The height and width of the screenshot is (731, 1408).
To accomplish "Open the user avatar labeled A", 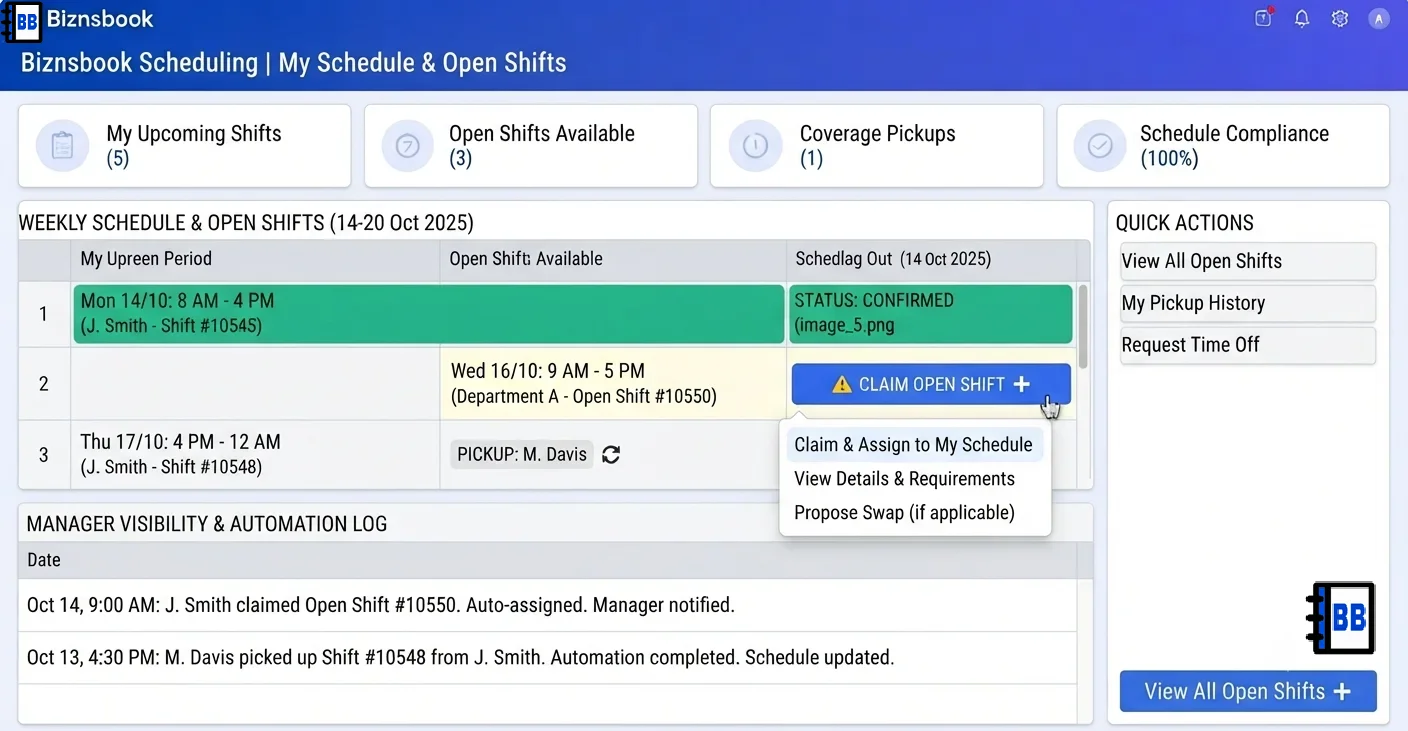I will pyautogui.click(x=1379, y=18).
